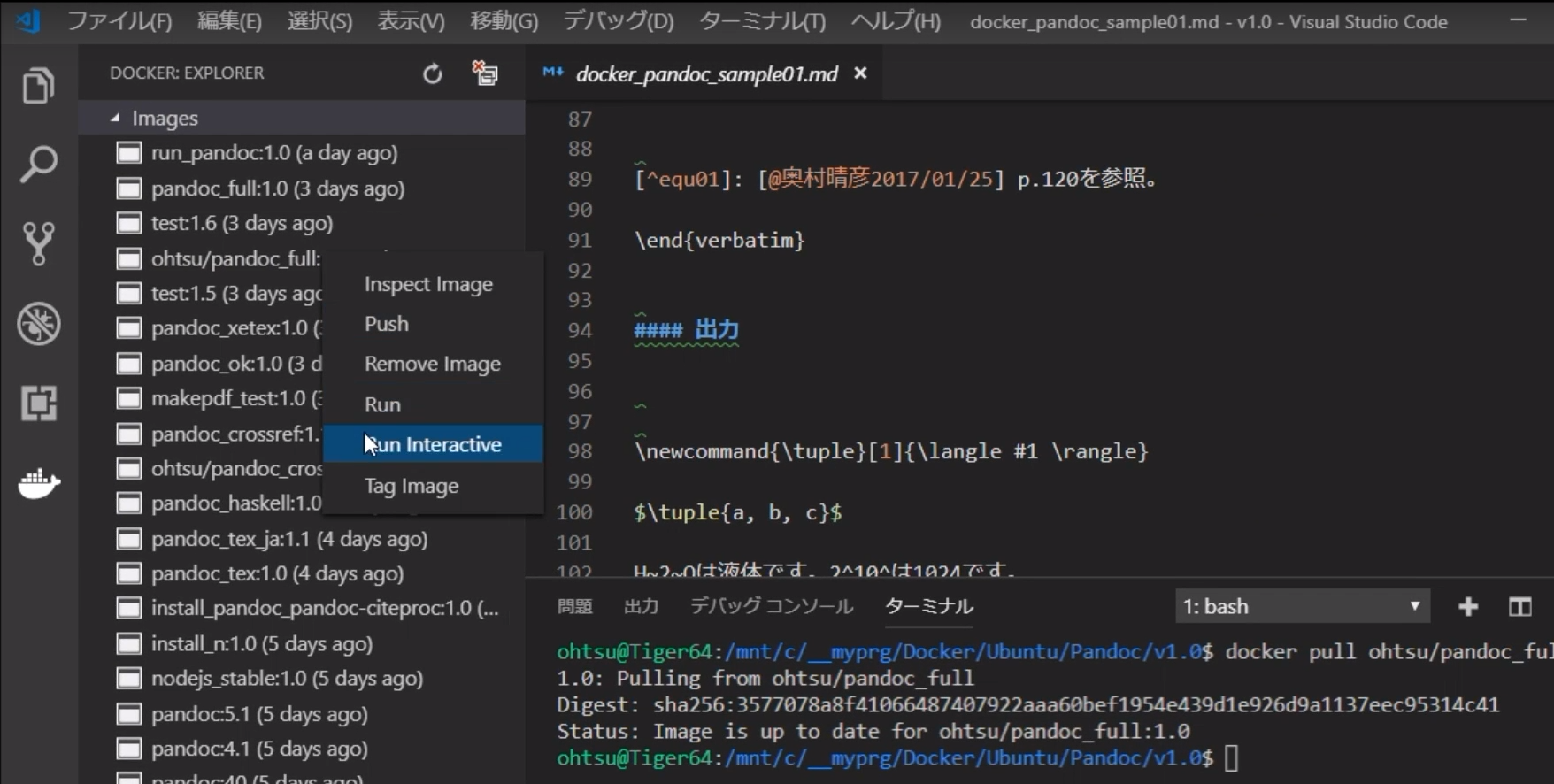
Task: Click the image icon beside pandoc_full:1.0
Action: point(129,188)
